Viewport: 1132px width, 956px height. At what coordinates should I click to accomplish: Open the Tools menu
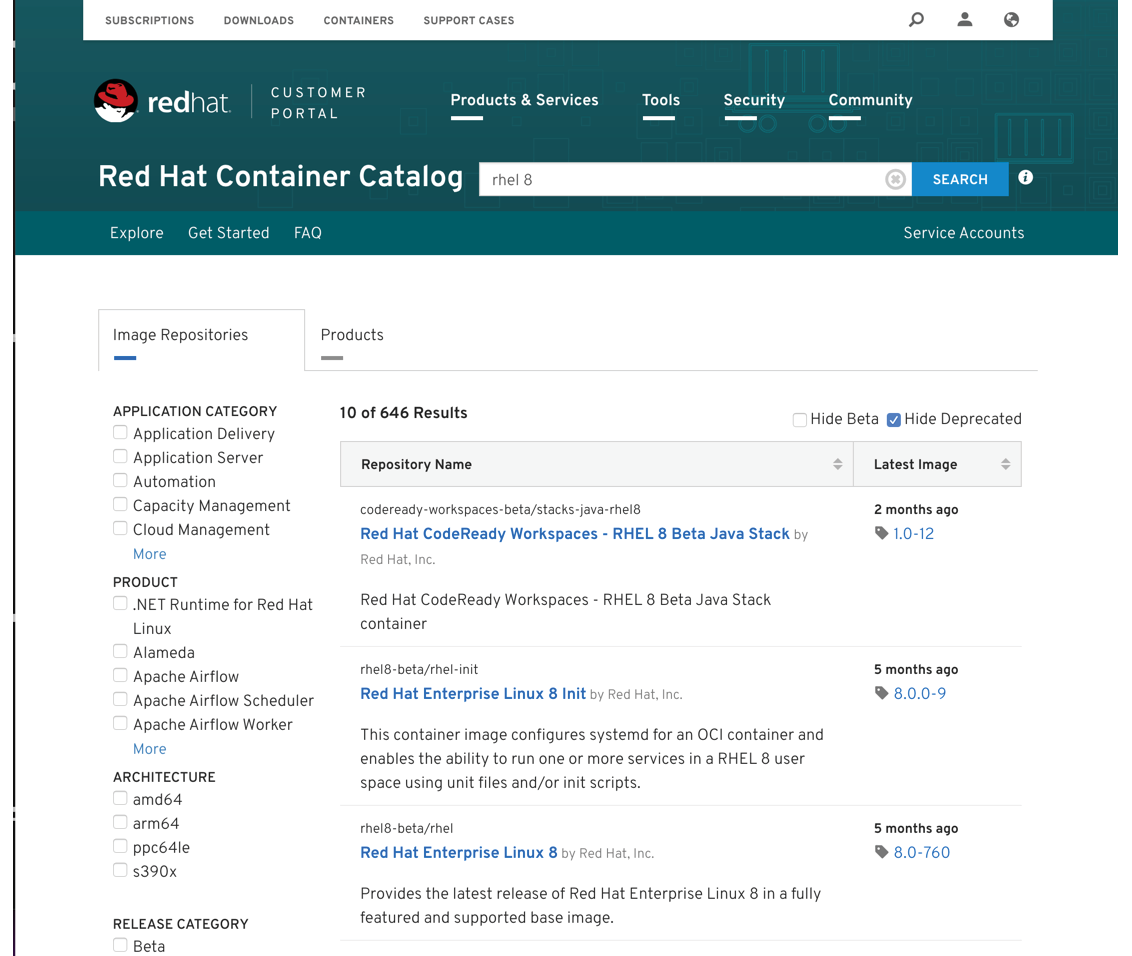coord(661,100)
